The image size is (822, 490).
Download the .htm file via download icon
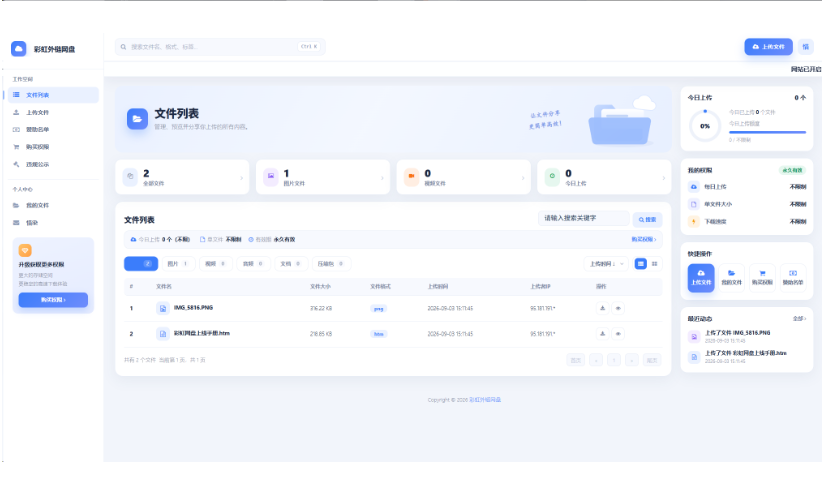602,333
